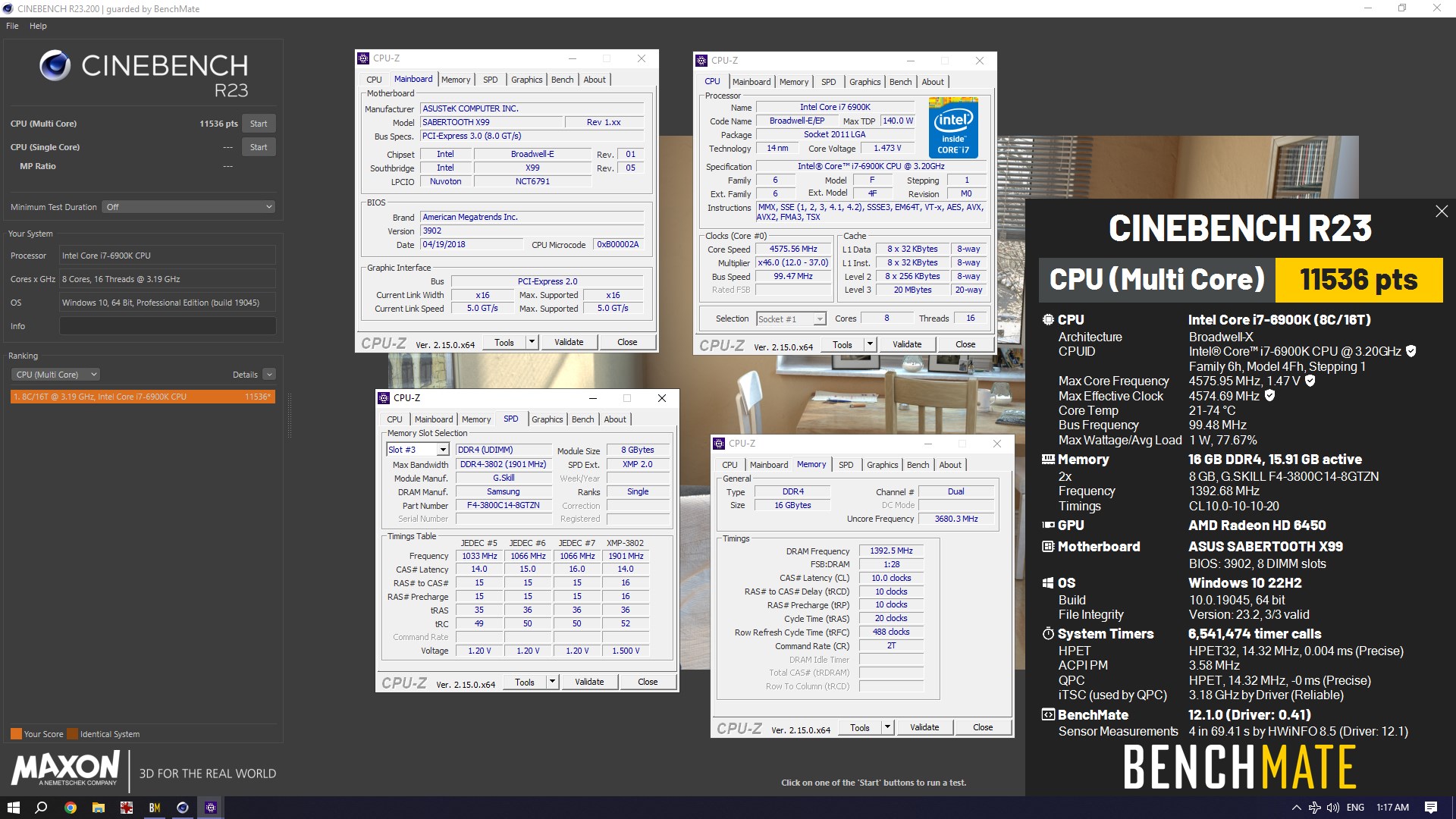
Task: Click the Motherboard icon in BenchMate panel
Action: (x=1048, y=546)
